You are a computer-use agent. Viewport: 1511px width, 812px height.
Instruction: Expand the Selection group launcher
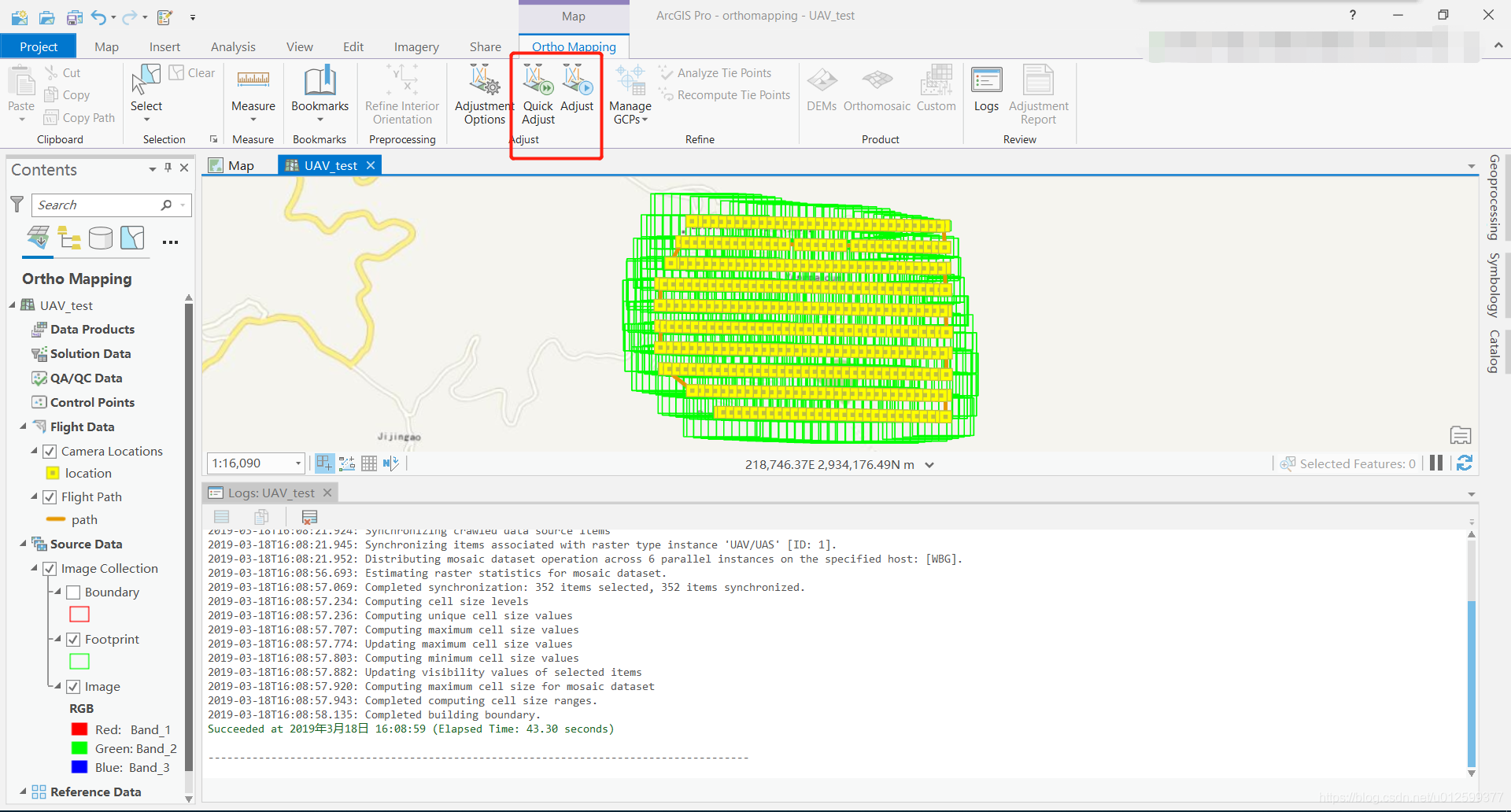213,139
